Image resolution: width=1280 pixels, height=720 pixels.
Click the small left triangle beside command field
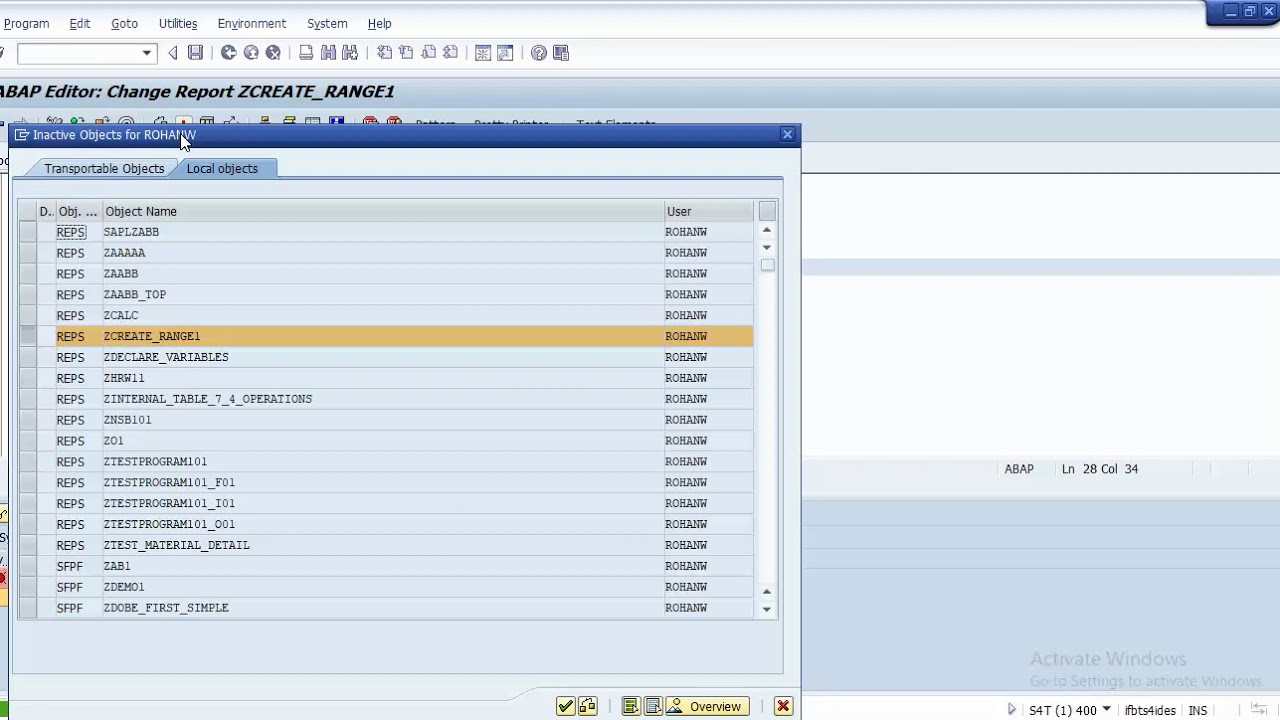173,53
